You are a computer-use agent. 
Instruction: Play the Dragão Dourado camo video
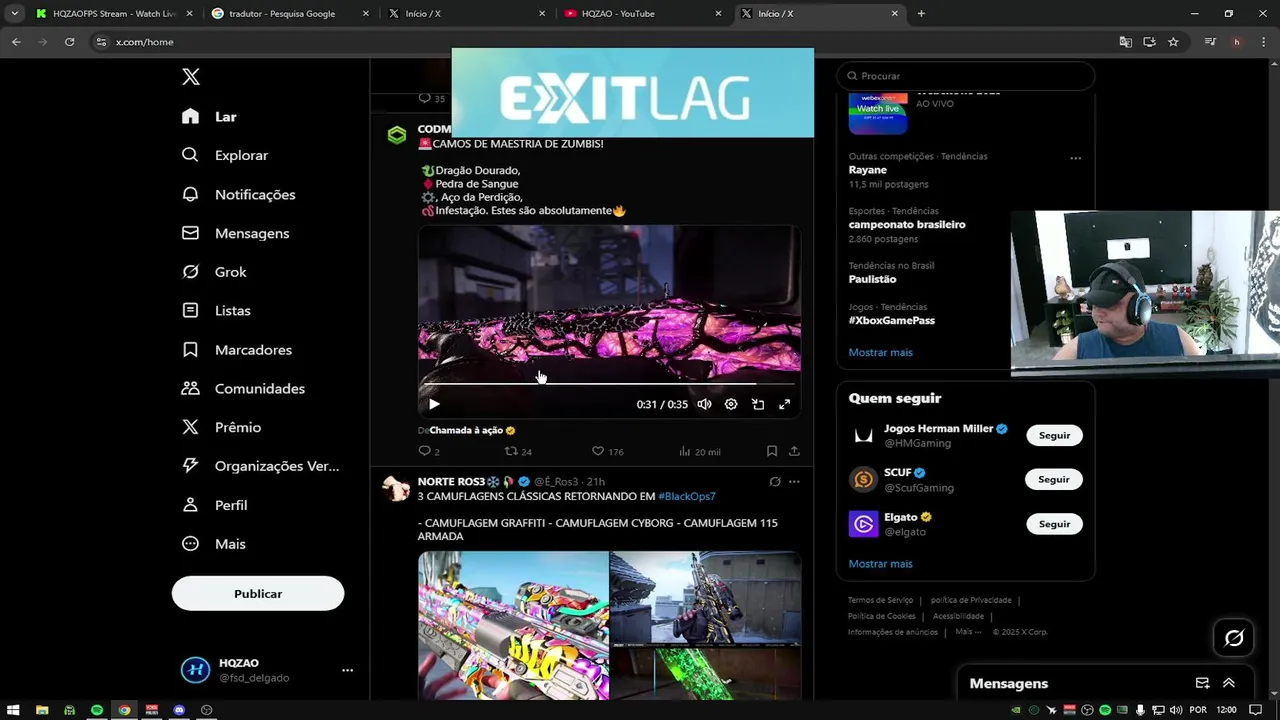click(434, 404)
